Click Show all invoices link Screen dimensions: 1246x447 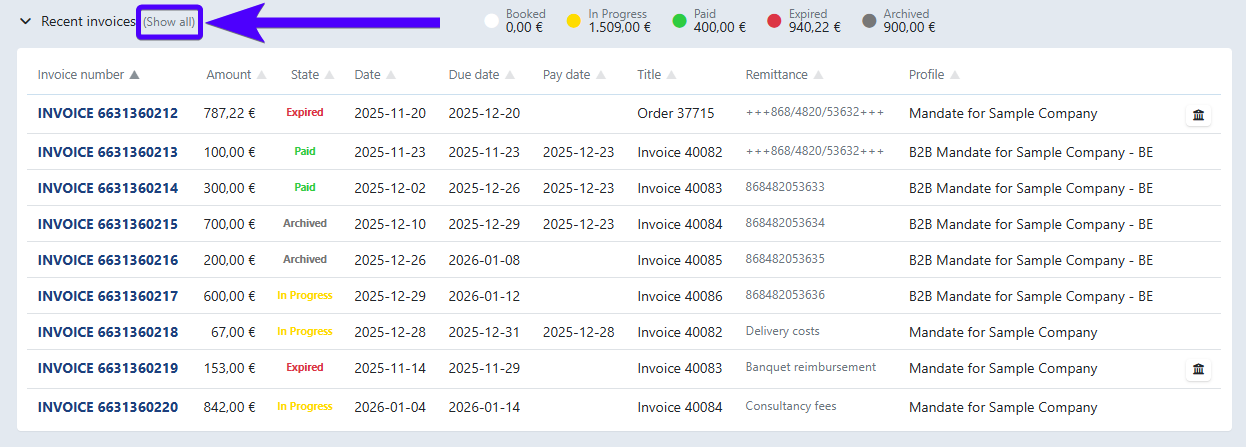click(169, 21)
